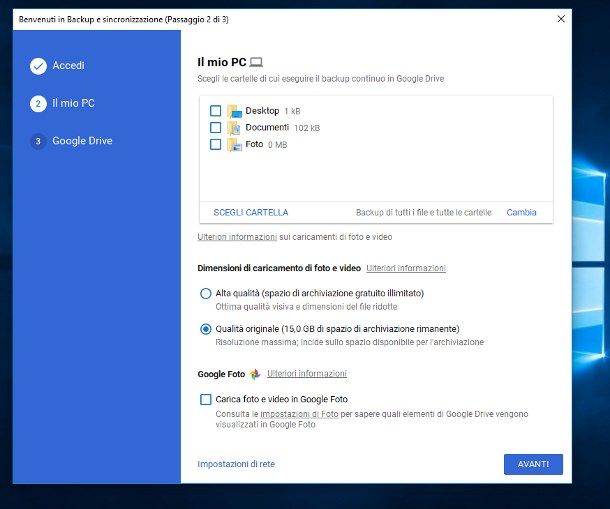610x509 pixels.
Task: Check the Documenti folder checkbox
Action: point(216,128)
